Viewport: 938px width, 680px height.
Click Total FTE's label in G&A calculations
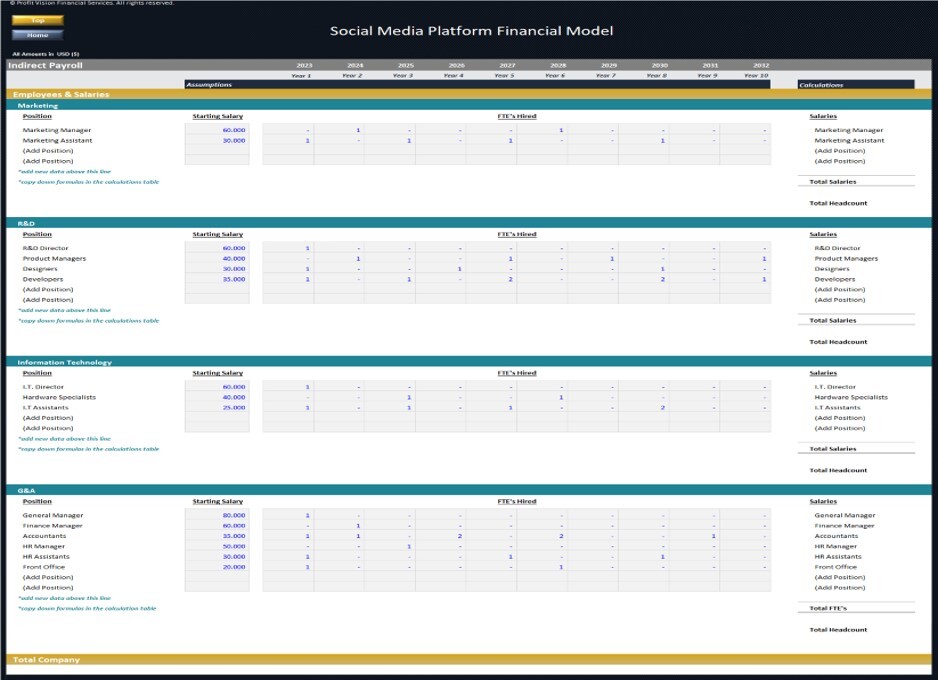coord(828,608)
